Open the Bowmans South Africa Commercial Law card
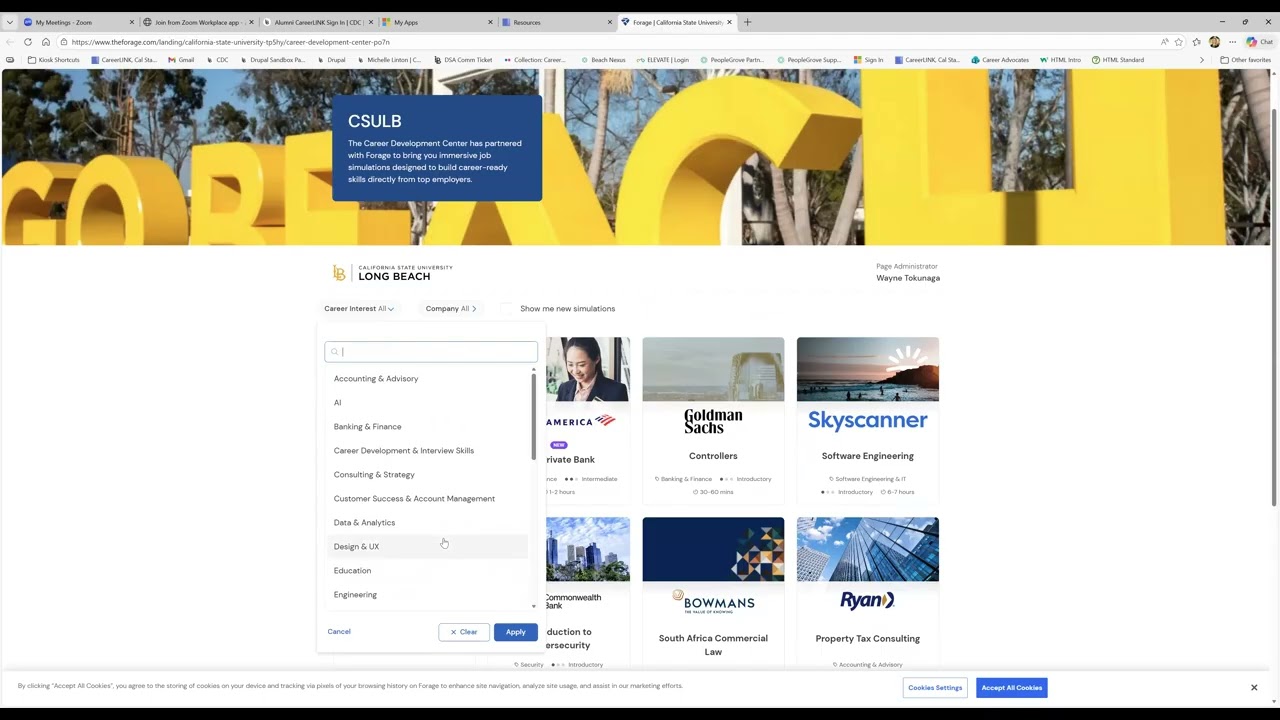The height and width of the screenshot is (720, 1280). pyautogui.click(x=713, y=594)
